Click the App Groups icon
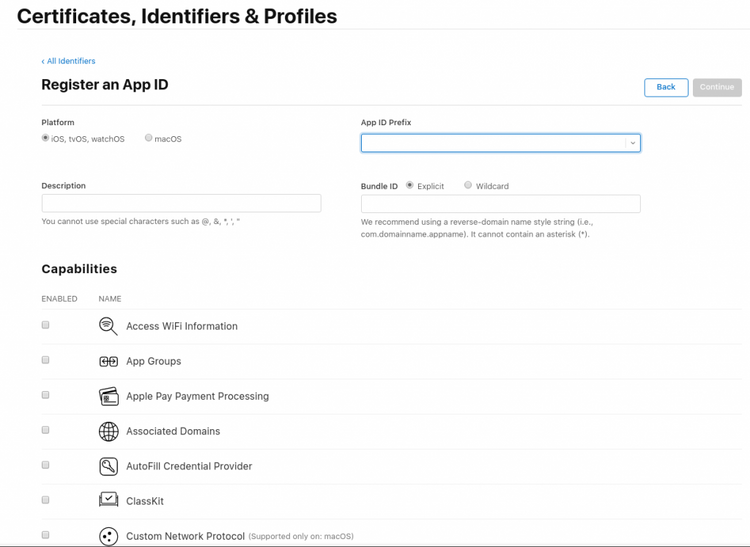 pos(109,361)
